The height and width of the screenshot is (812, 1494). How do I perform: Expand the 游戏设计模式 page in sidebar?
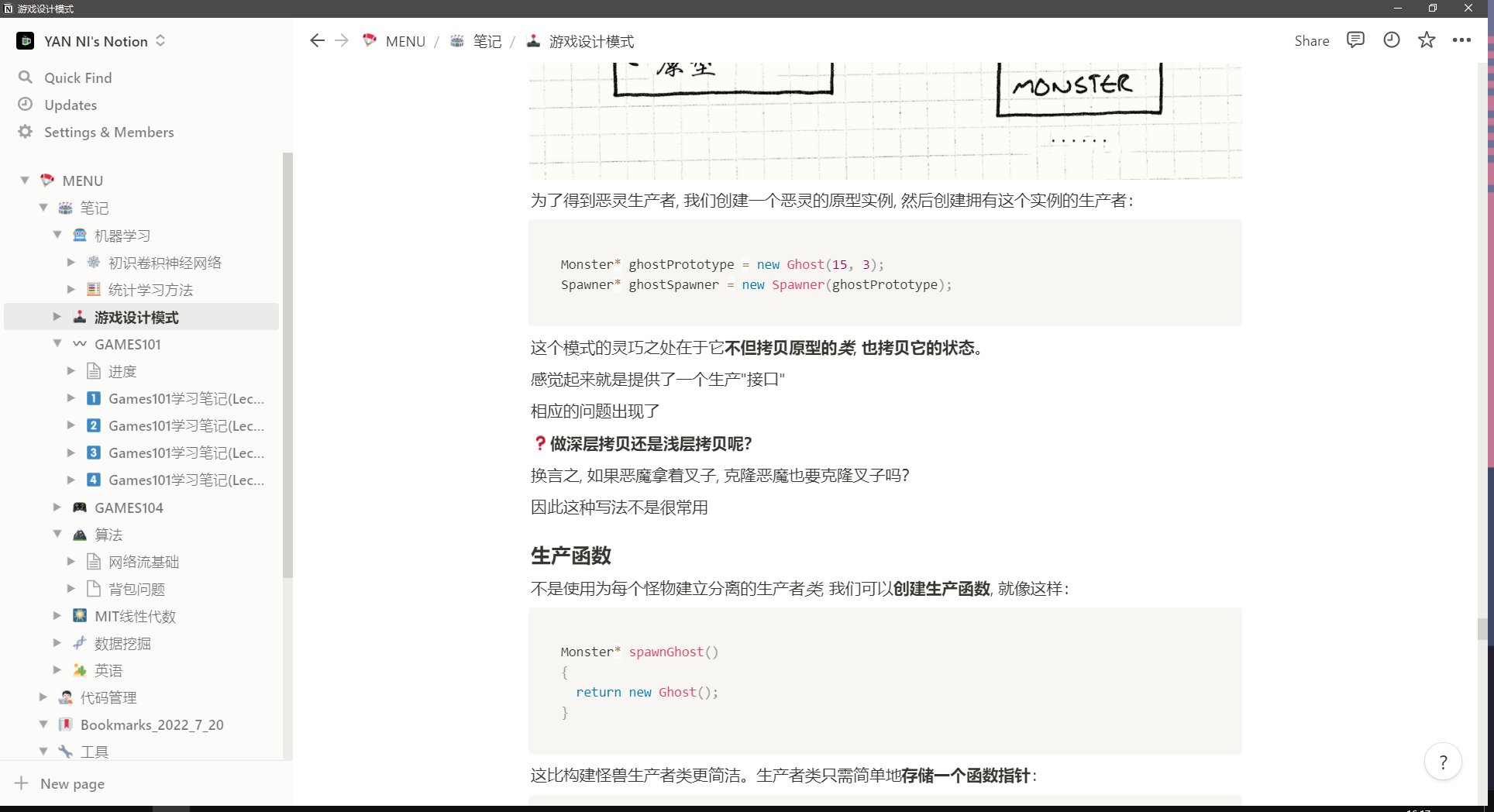click(x=57, y=316)
